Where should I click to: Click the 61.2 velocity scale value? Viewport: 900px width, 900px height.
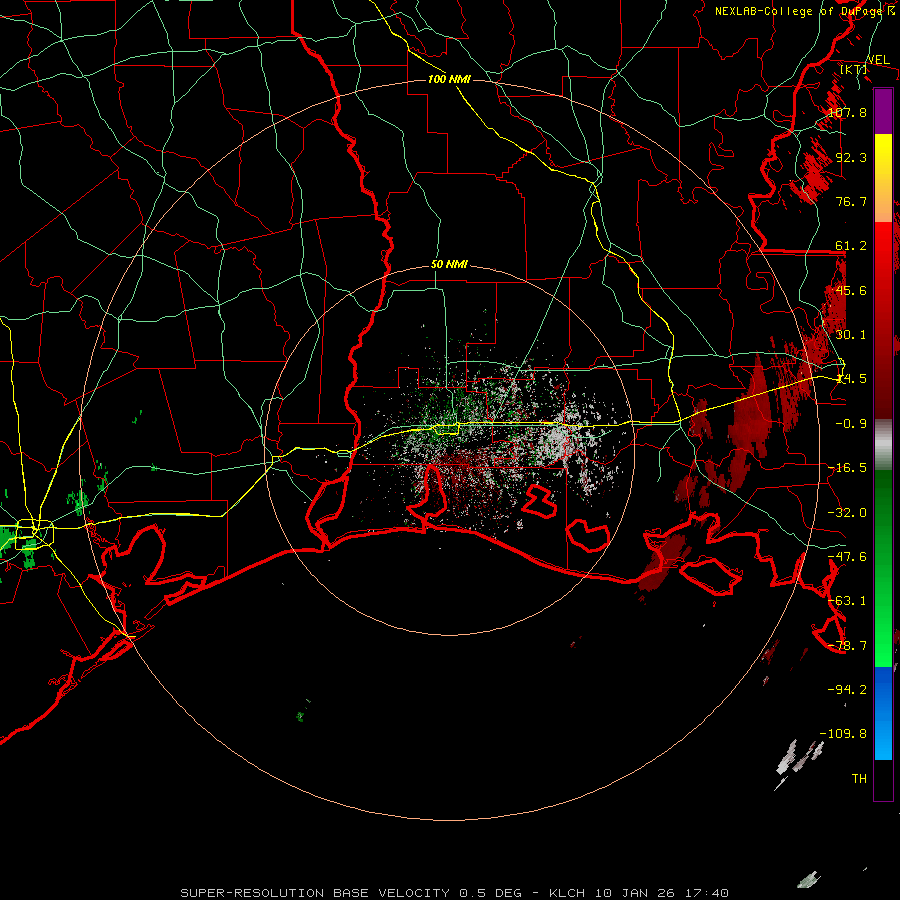click(x=851, y=246)
